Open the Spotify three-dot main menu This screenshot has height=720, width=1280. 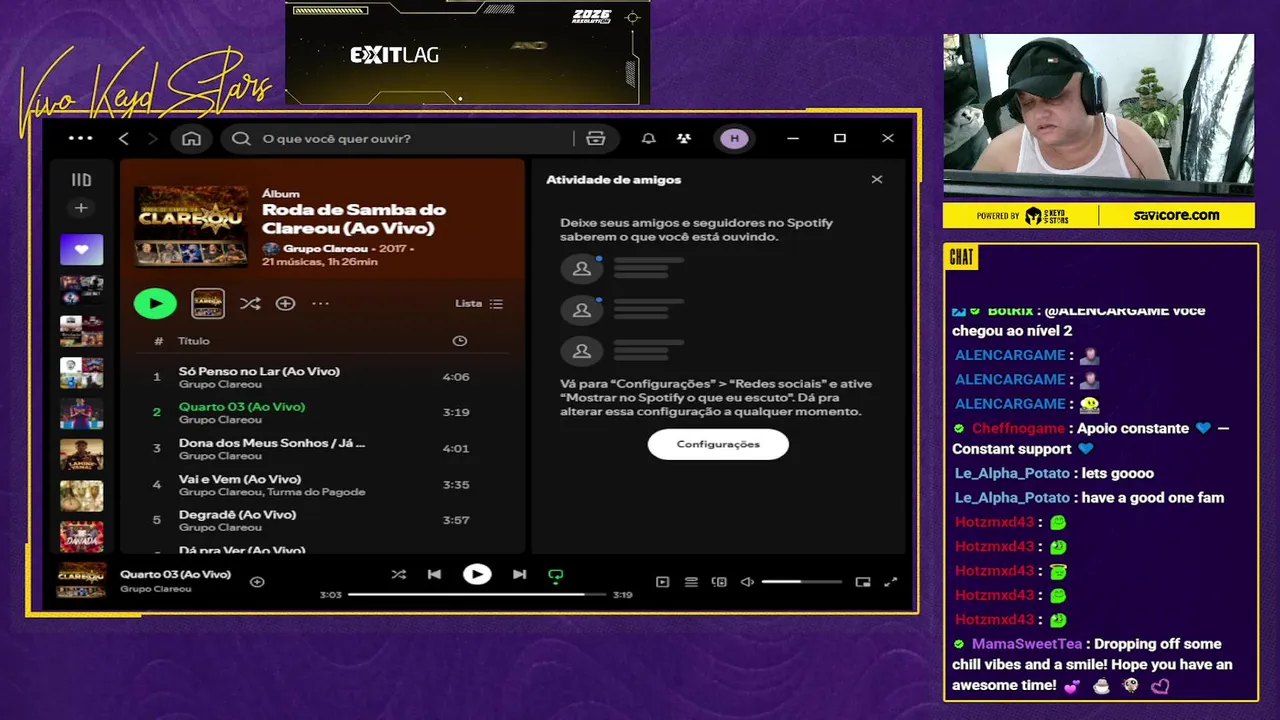pos(80,138)
